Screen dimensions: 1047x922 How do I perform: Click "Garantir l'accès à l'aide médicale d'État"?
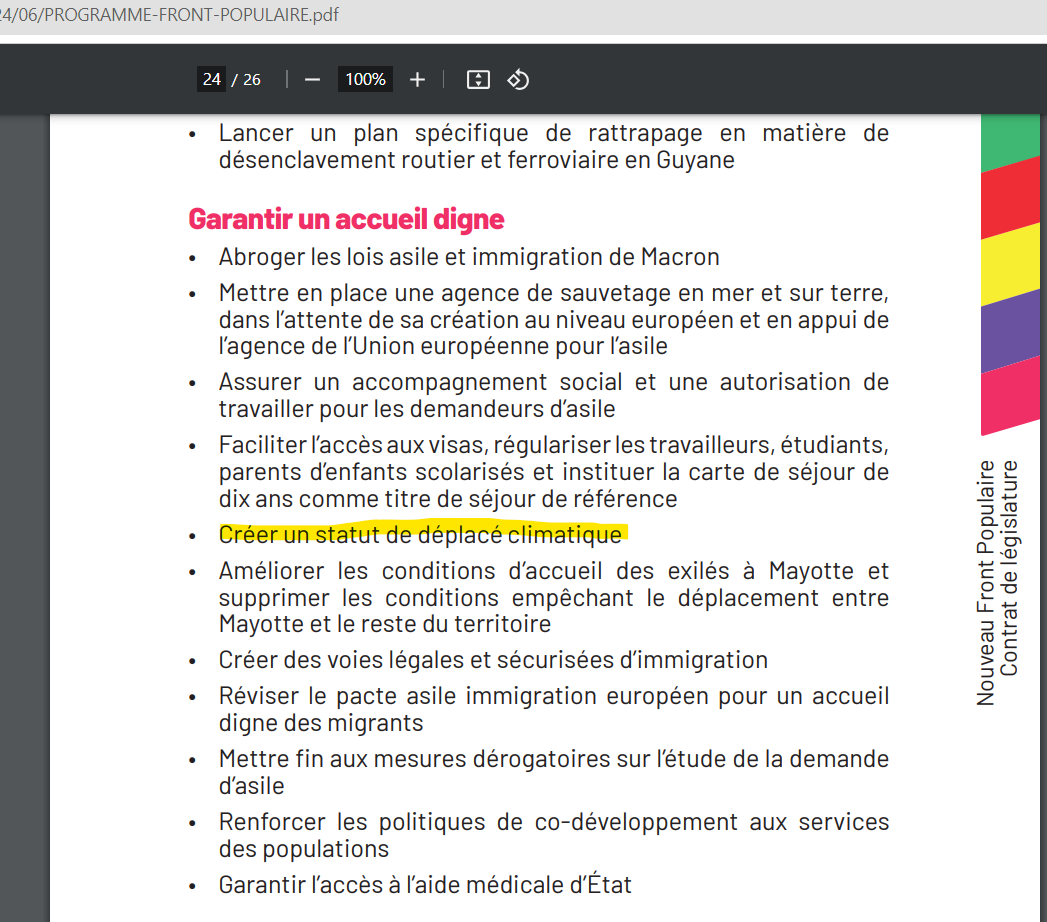[425, 885]
